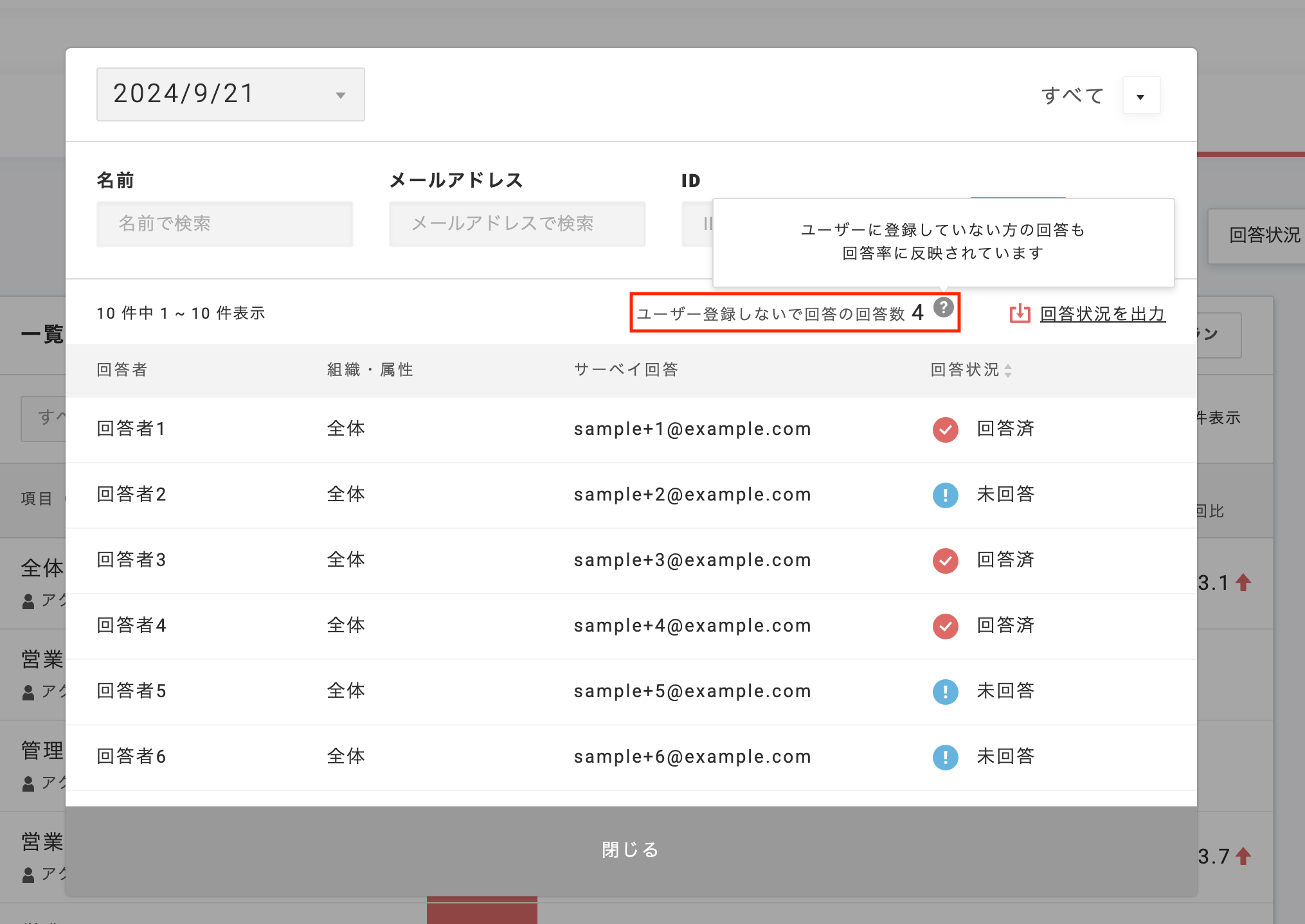Click the red check icon for 回答者3
Viewport: 1305px width, 924px height.
point(945,560)
